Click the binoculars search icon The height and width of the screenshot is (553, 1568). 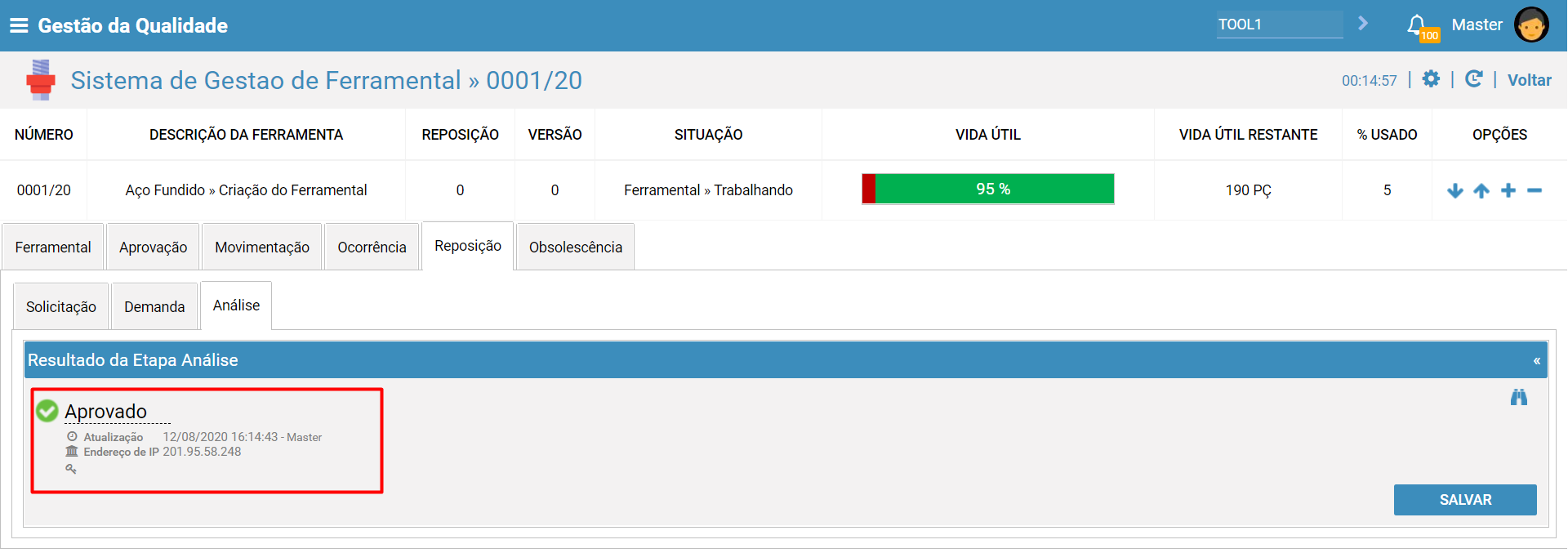(1518, 397)
